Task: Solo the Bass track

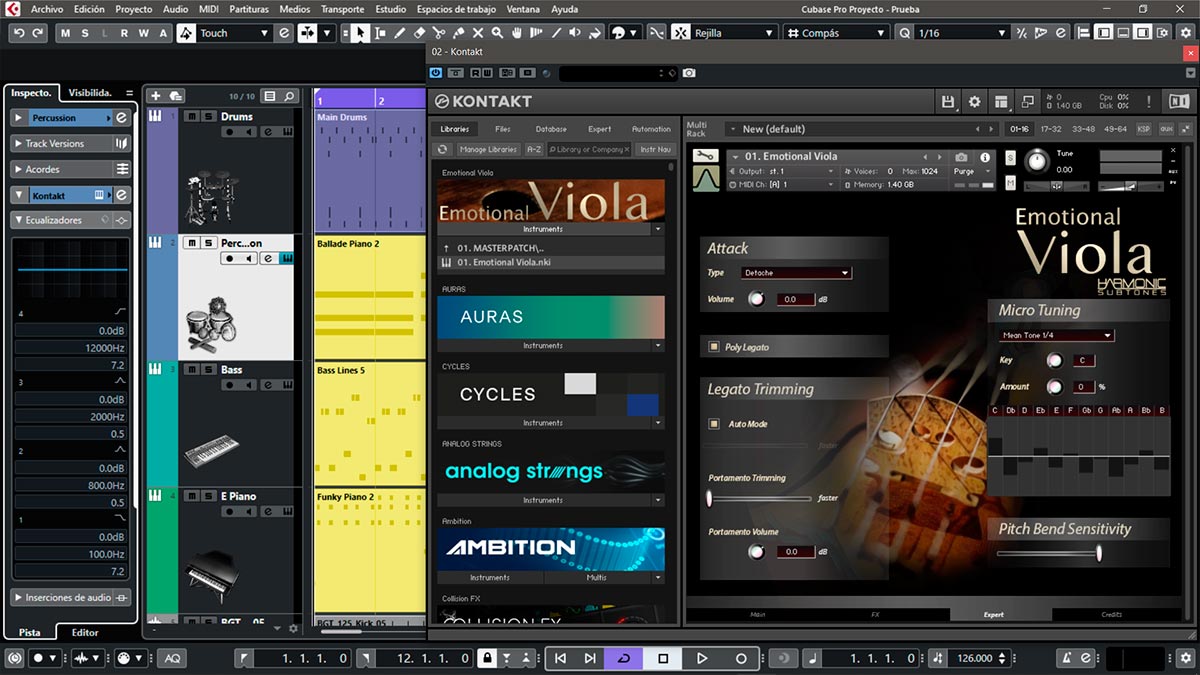Action: point(208,370)
